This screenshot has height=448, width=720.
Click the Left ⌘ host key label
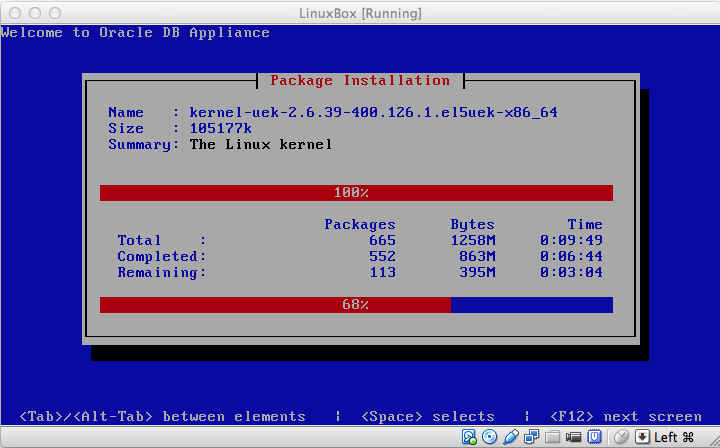click(674, 437)
